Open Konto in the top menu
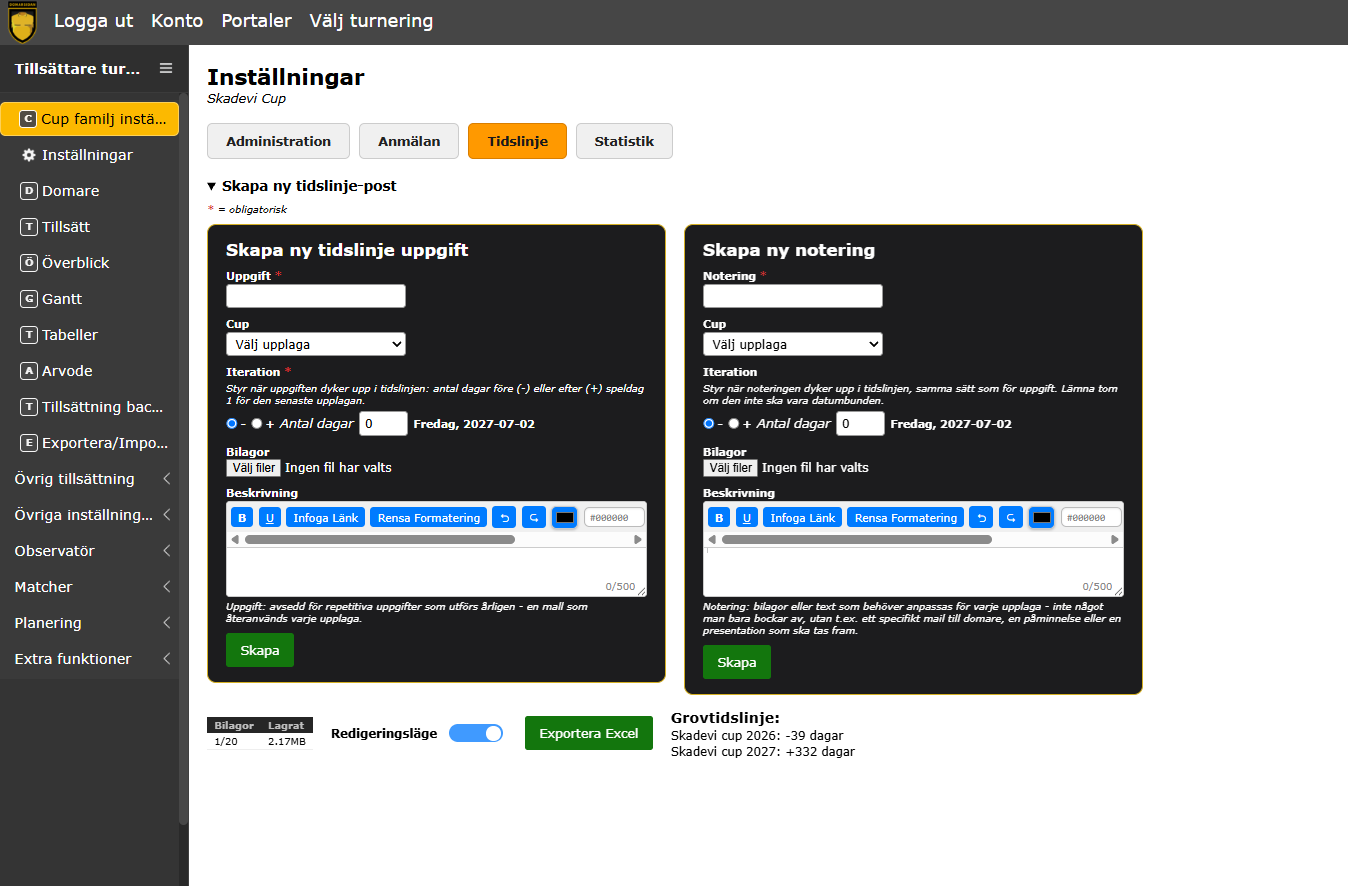 [177, 21]
